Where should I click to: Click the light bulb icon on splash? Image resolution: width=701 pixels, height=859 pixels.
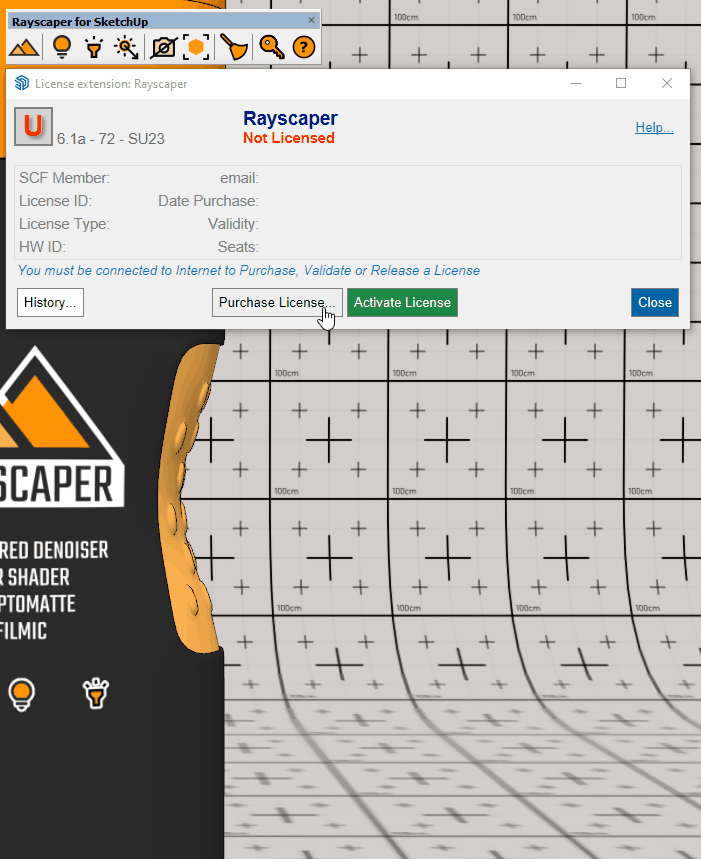click(x=22, y=694)
